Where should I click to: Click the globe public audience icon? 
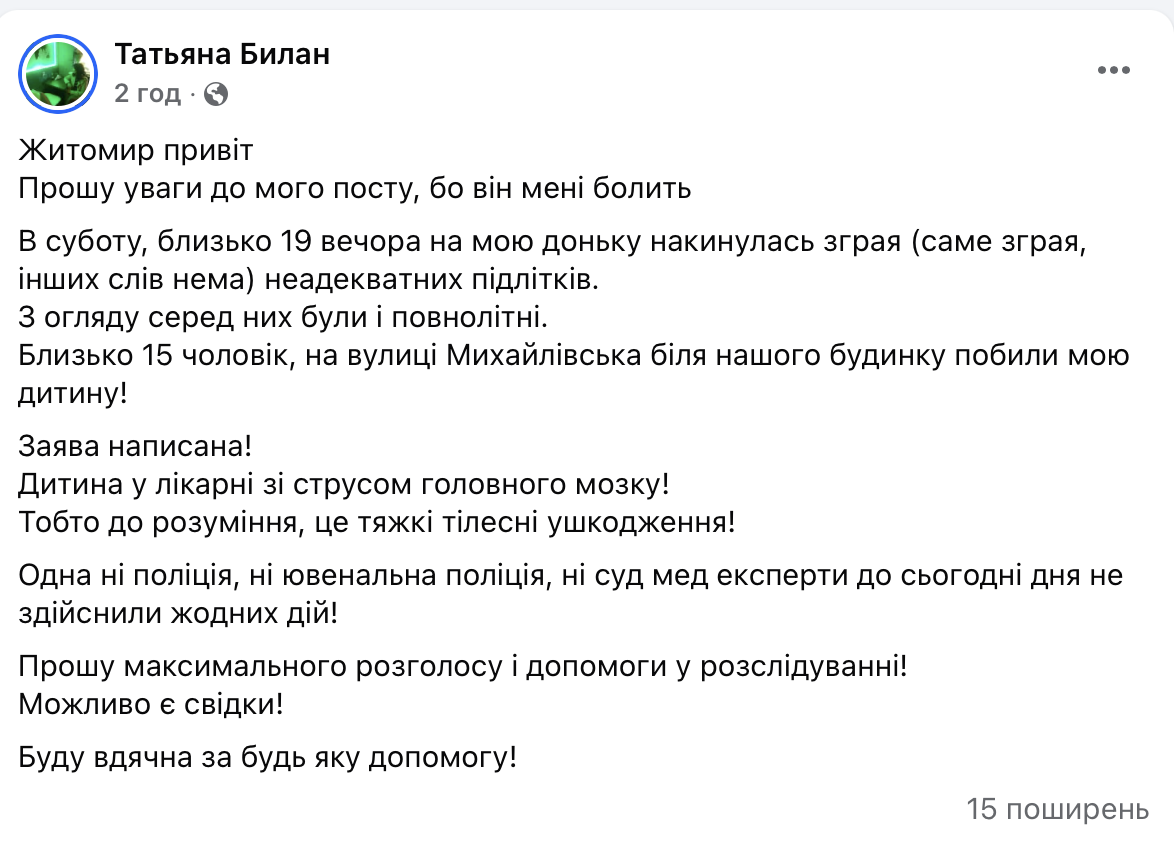(x=216, y=95)
